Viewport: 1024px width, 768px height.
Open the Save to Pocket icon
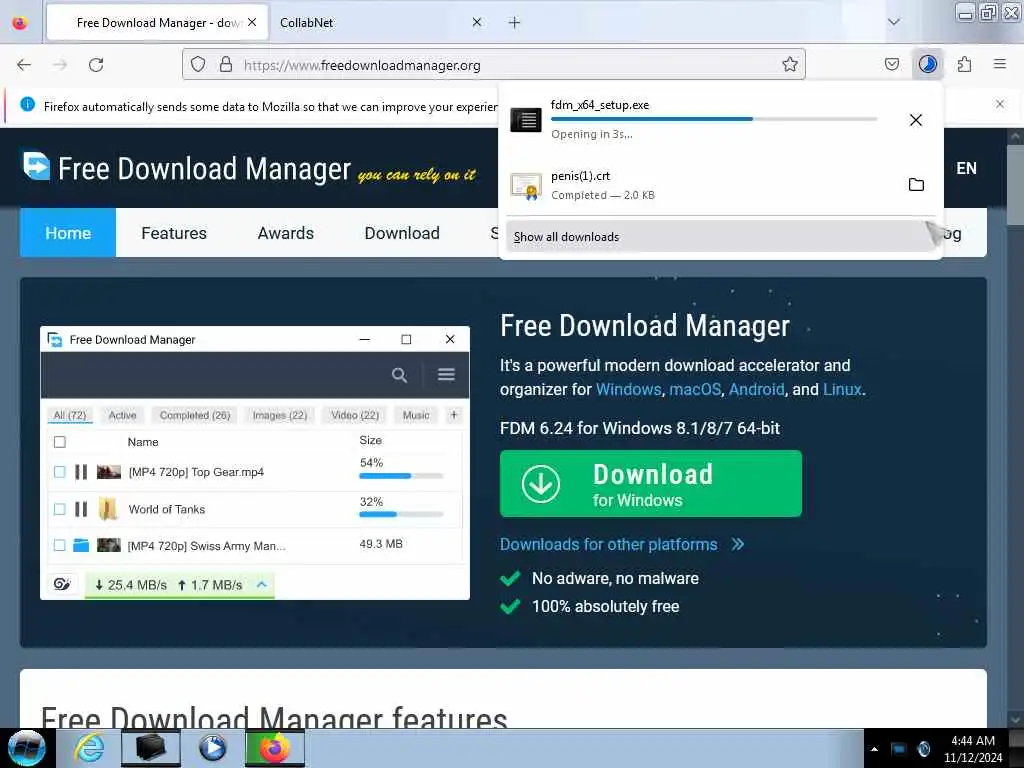891,65
